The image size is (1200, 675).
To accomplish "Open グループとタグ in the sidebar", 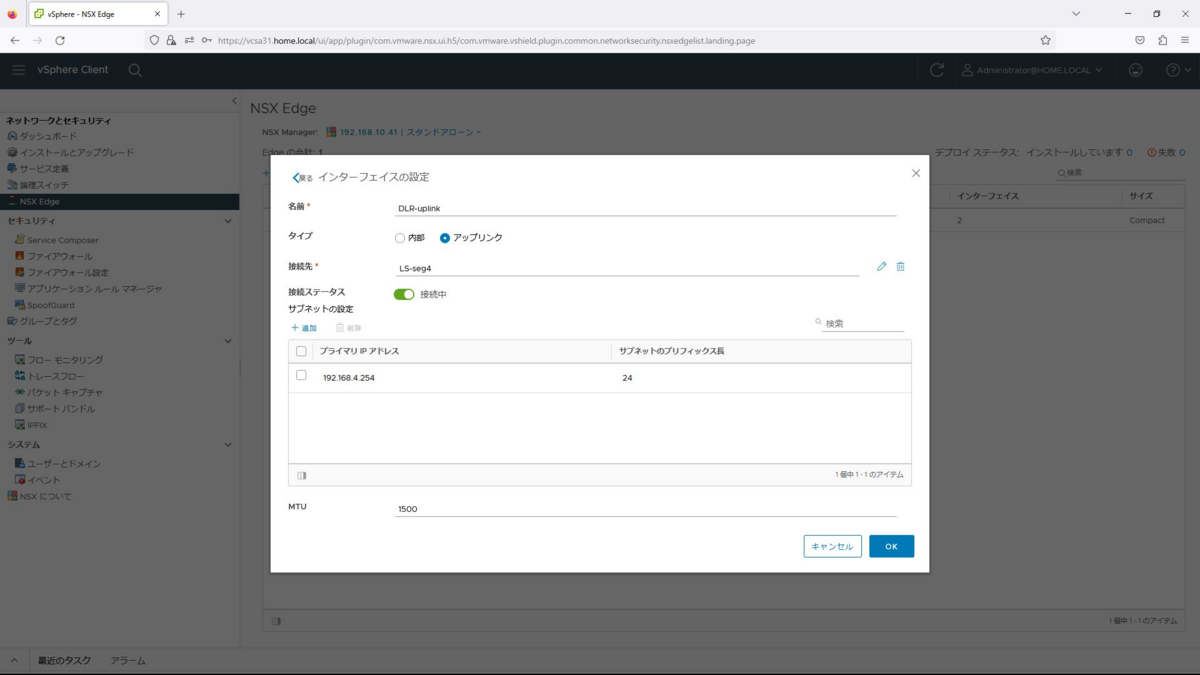I will coord(49,321).
